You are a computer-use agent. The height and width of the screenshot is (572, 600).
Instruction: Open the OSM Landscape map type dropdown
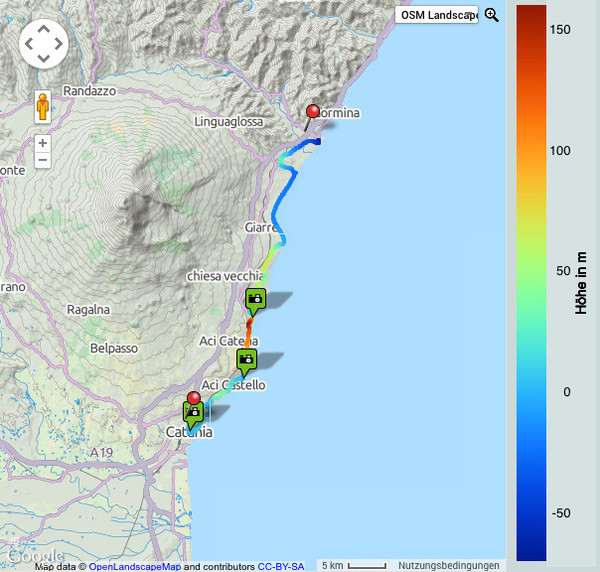point(436,15)
